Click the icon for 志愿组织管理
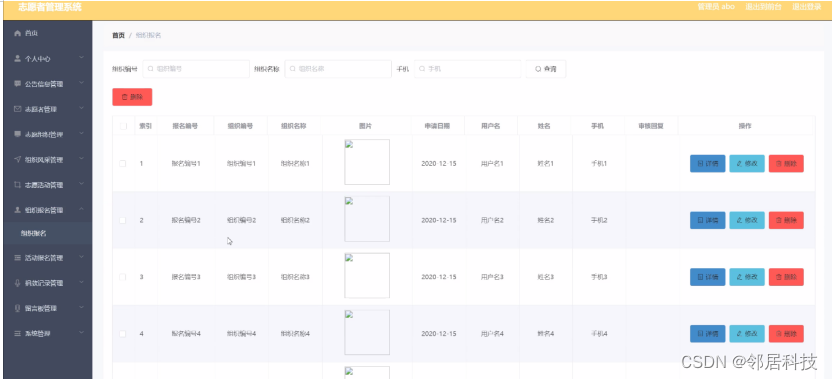Viewport: 833px width, 380px height. [17, 134]
